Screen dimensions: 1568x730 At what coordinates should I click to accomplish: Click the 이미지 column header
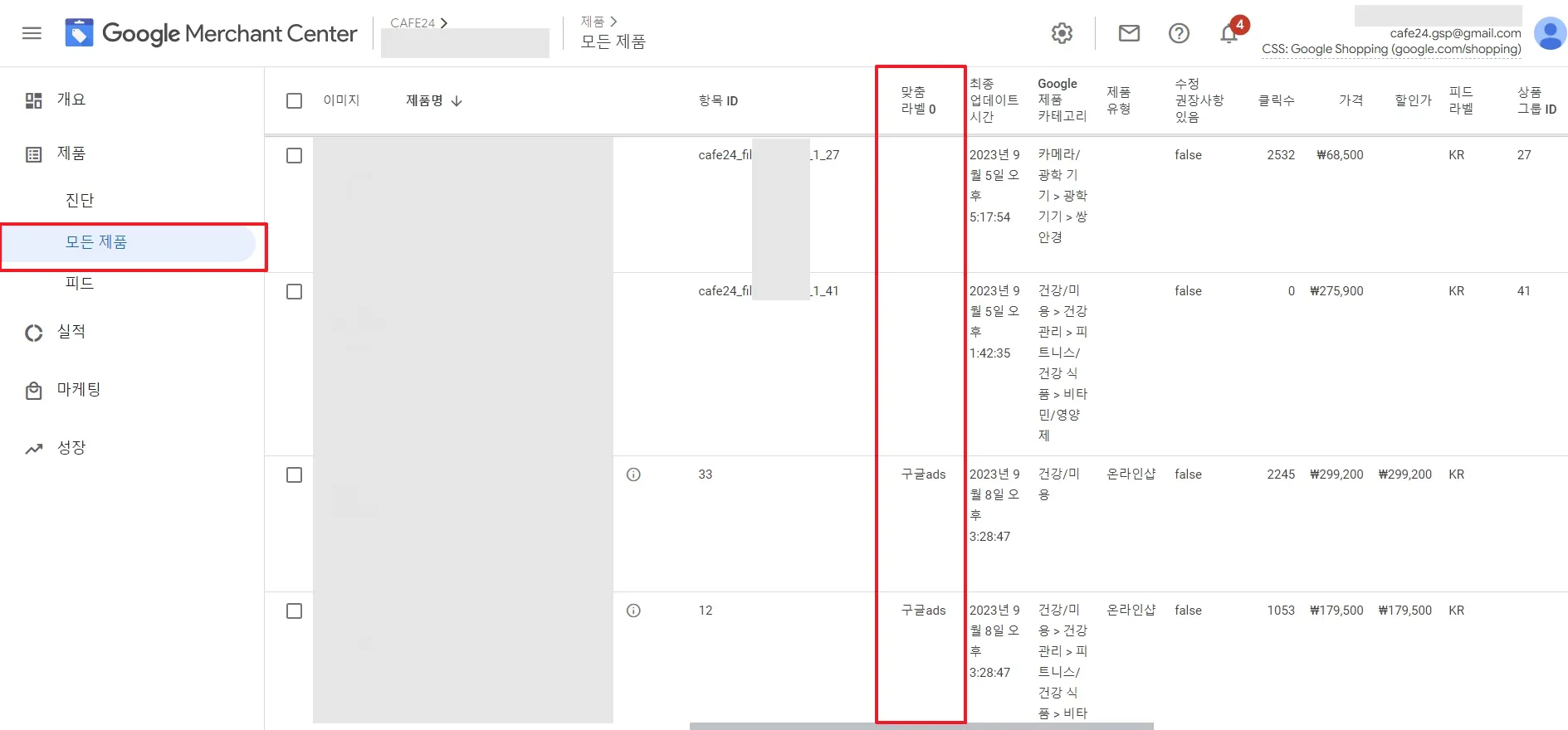[x=341, y=100]
